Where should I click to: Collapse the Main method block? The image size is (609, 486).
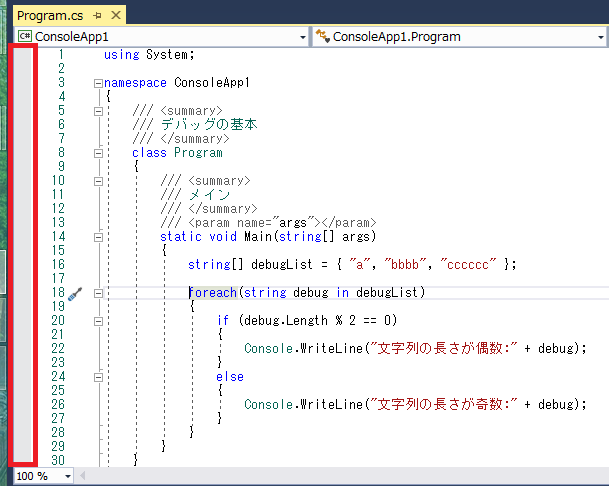[98, 237]
